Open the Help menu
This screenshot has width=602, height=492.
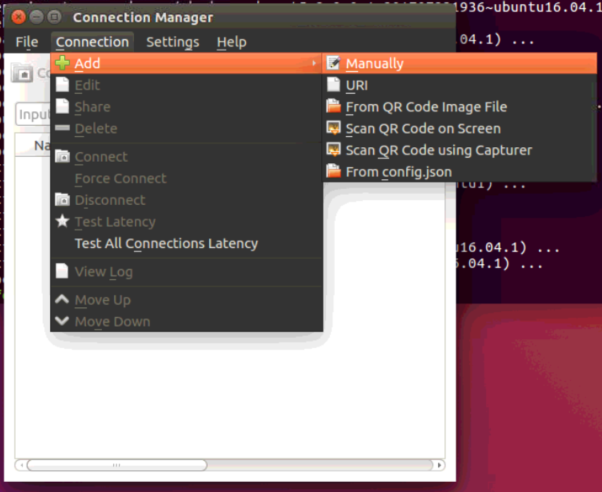tap(231, 42)
